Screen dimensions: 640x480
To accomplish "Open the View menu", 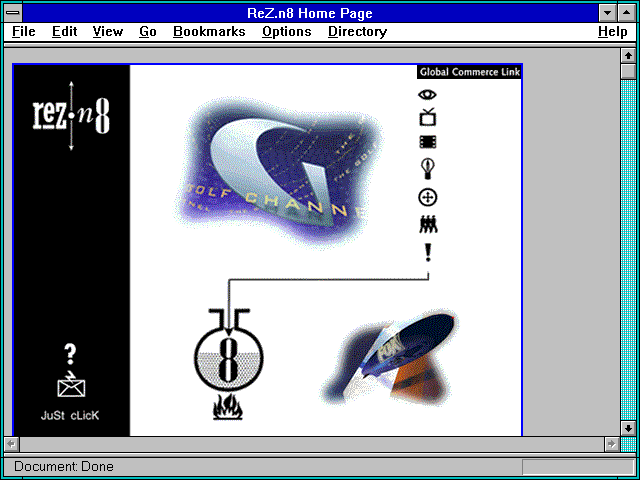I will click(108, 32).
